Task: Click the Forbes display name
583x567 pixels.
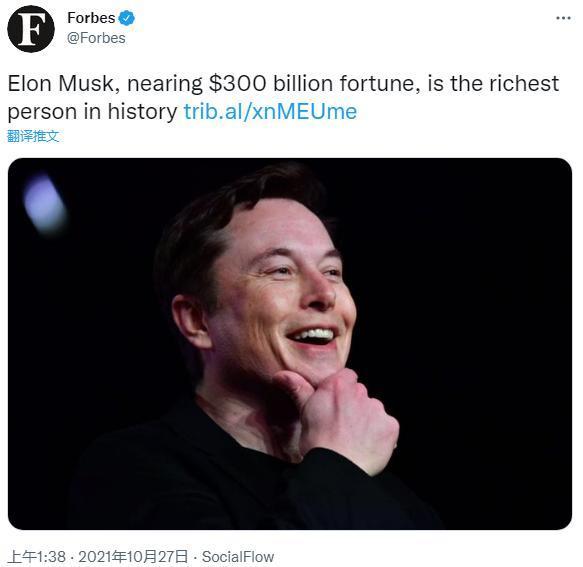Action: pyautogui.click(x=91, y=18)
